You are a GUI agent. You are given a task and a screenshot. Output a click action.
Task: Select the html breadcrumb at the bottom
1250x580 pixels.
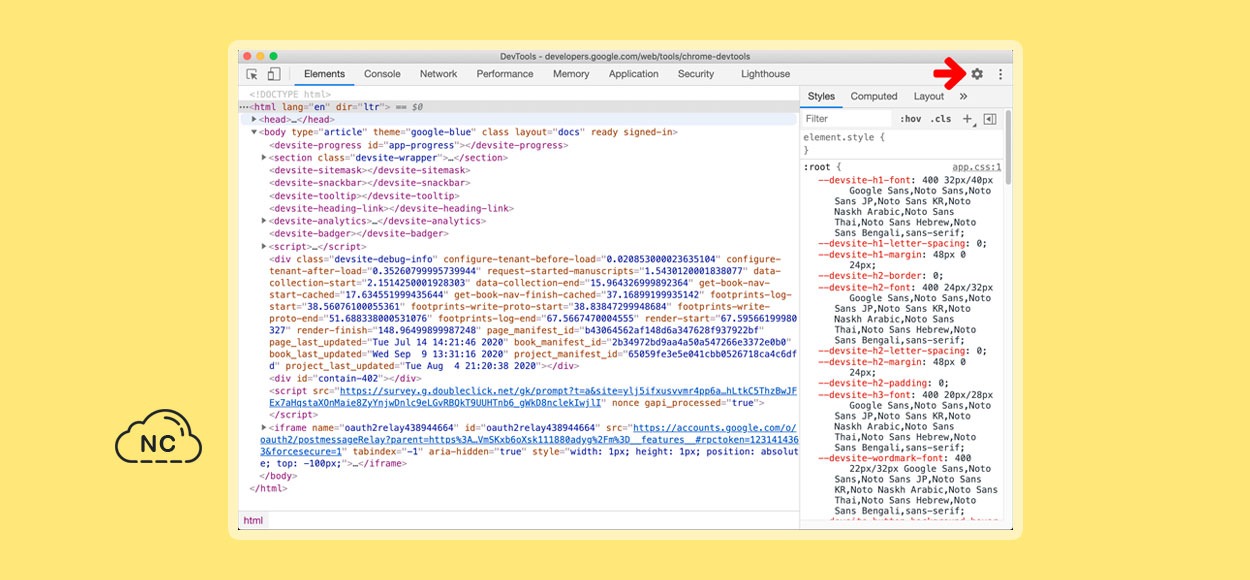(253, 520)
